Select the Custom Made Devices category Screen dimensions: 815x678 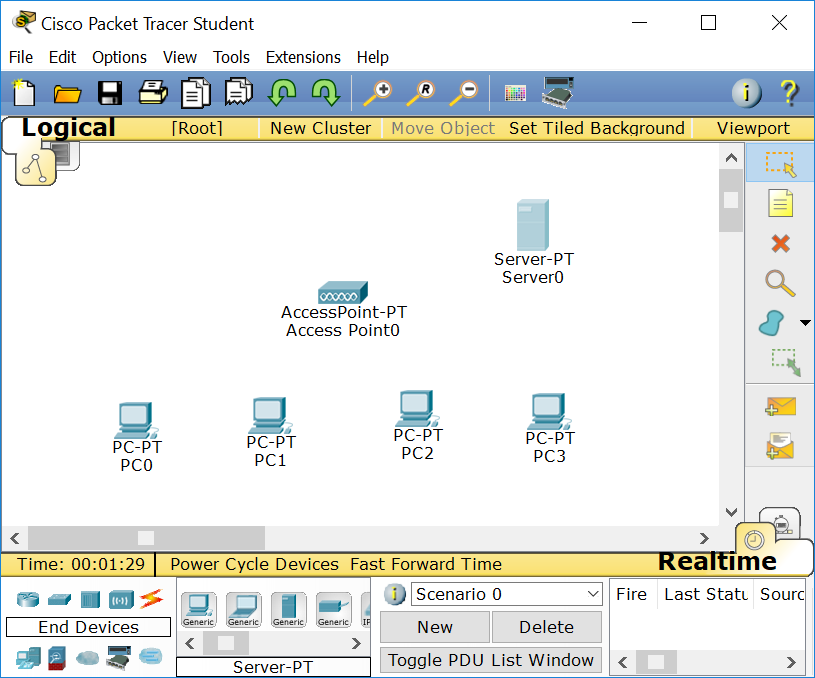pyautogui.click(x=119, y=658)
